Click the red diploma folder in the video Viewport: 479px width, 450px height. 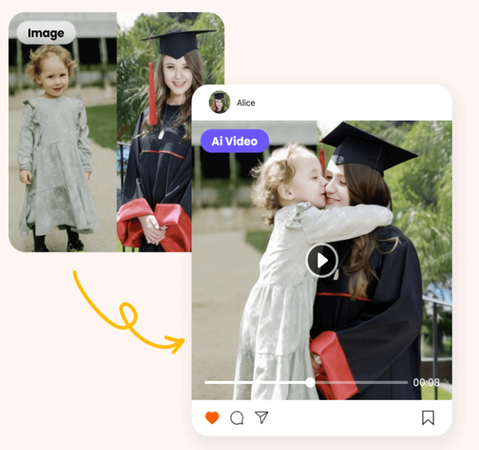click(x=333, y=365)
